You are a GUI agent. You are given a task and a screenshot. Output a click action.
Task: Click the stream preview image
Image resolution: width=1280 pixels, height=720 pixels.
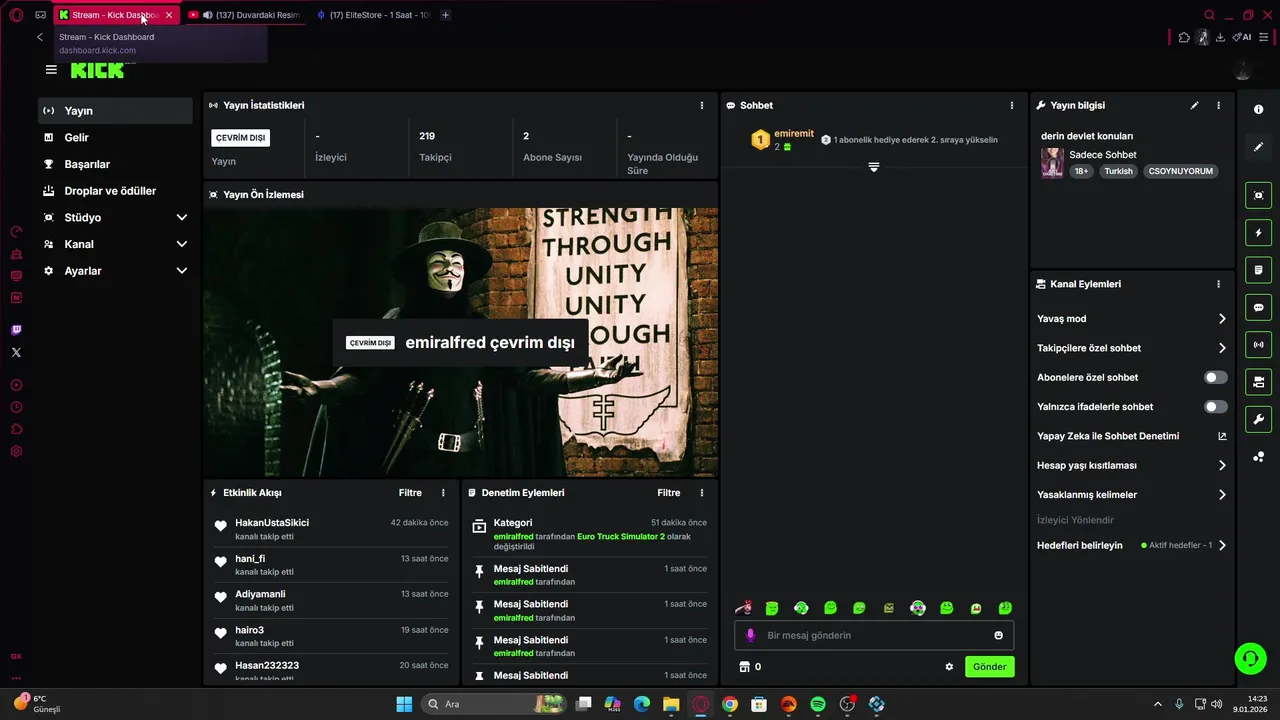coord(460,342)
